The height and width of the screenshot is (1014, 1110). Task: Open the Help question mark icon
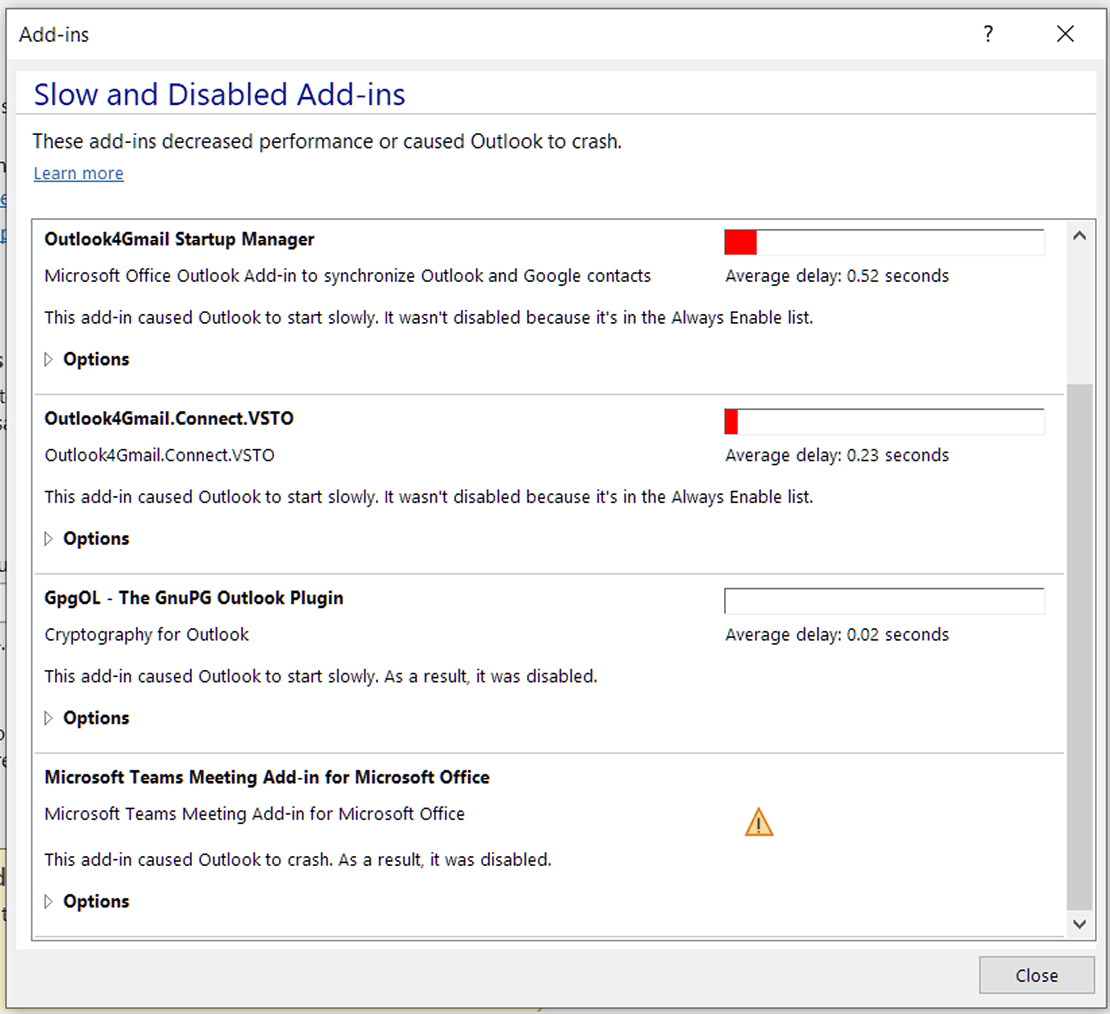(x=988, y=34)
